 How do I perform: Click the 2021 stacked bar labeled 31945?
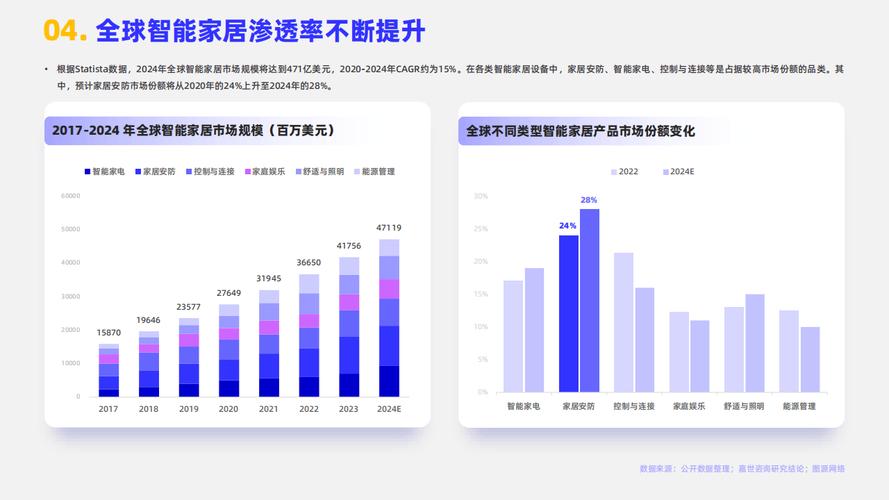[x=269, y=343]
